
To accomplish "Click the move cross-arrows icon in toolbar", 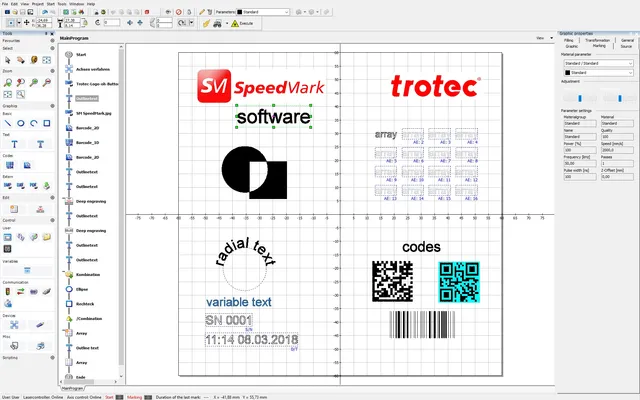I will click(x=27, y=22).
